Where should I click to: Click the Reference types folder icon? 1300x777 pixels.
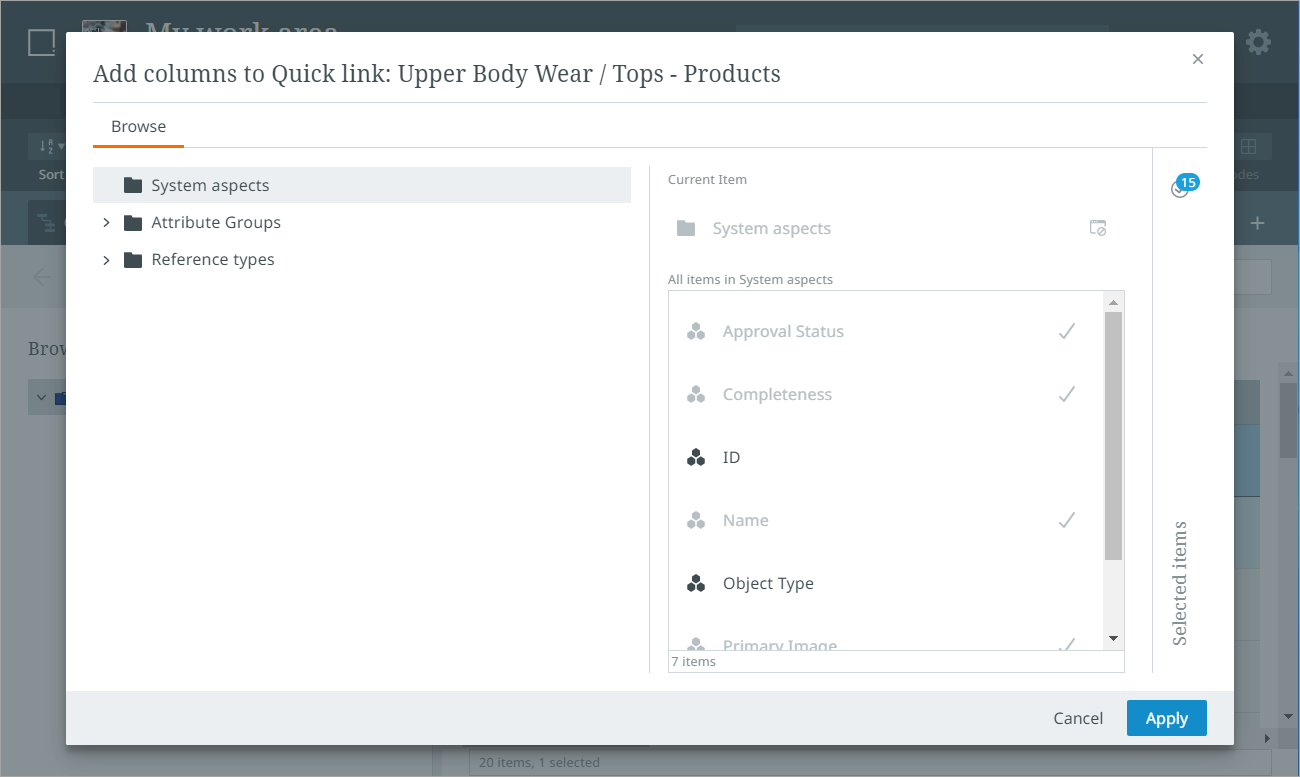(x=133, y=259)
